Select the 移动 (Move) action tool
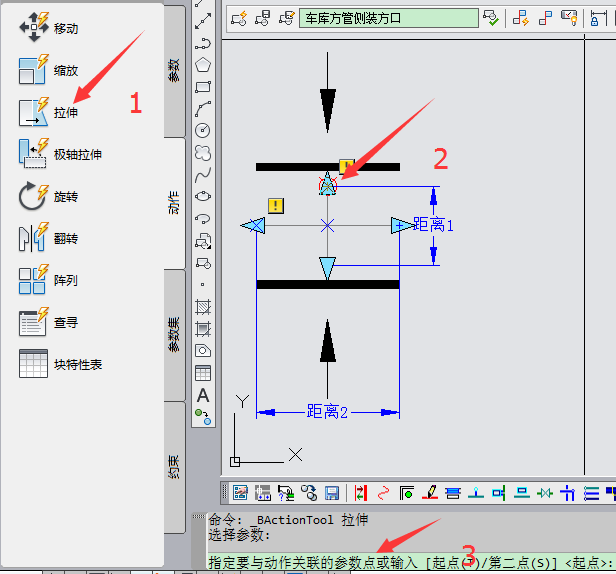The image size is (616, 574). 49,28
